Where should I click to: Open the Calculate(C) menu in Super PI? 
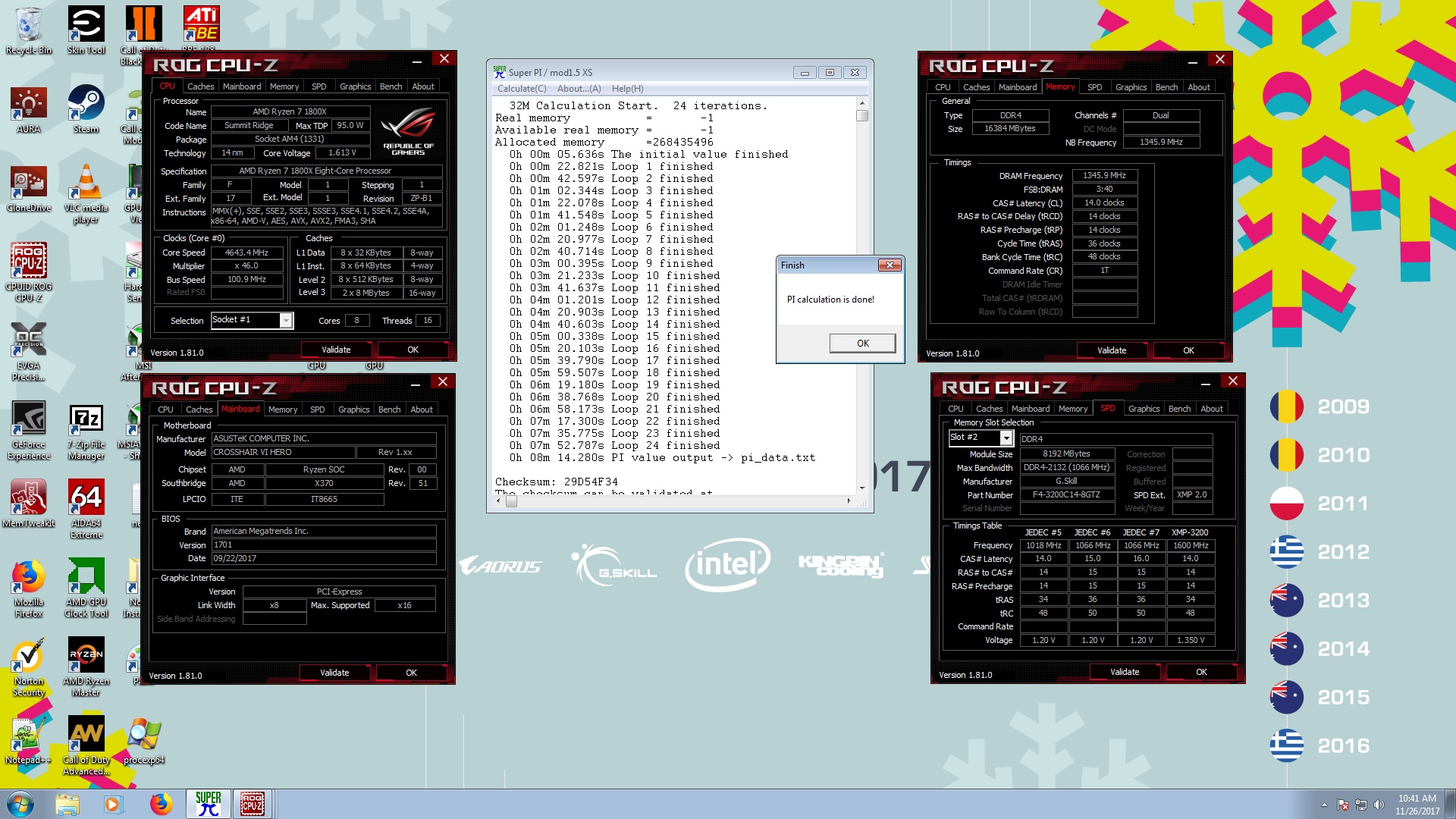point(522,89)
